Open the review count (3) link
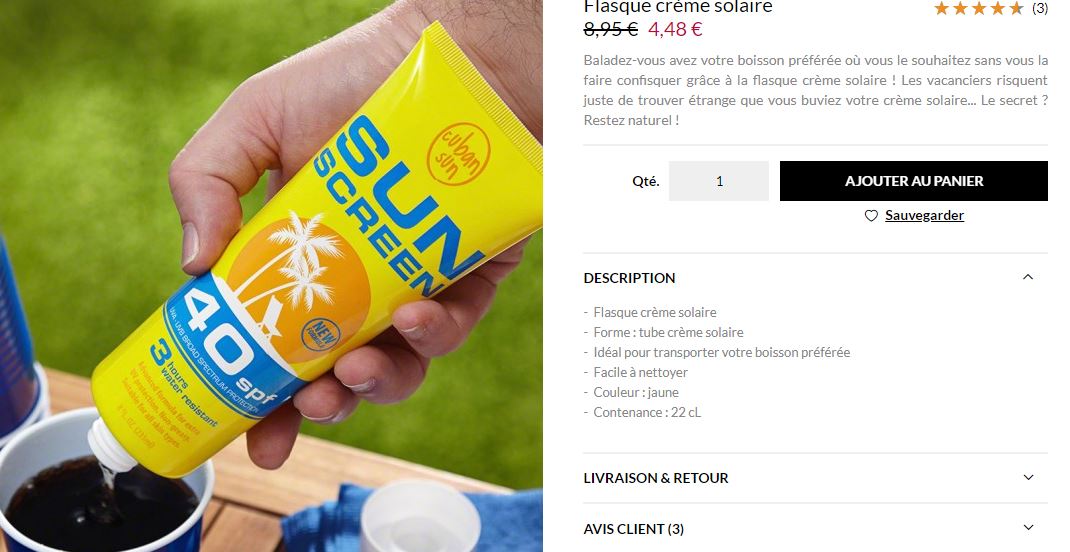 [1039, 8]
